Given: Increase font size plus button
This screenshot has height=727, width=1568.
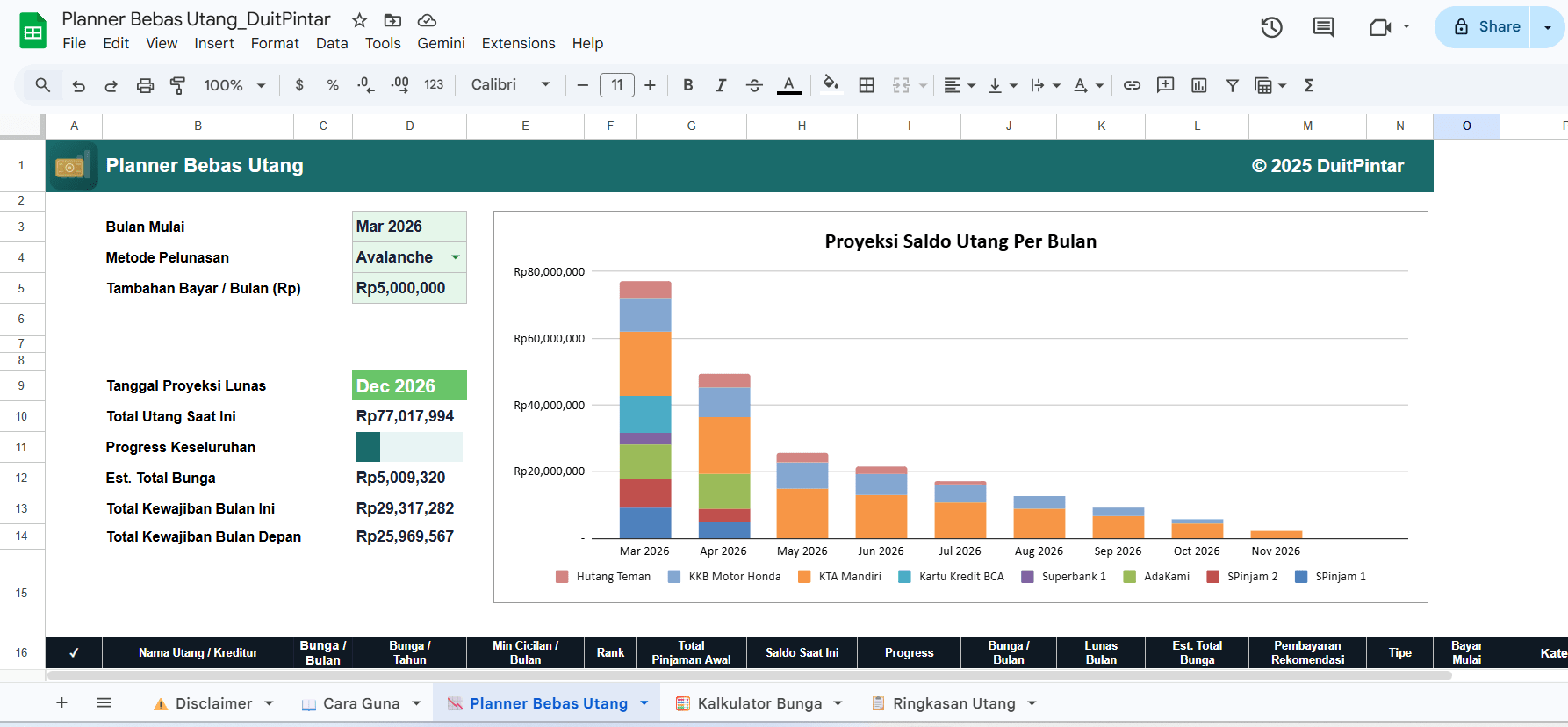Looking at the screenshot, I should (650, 85).
